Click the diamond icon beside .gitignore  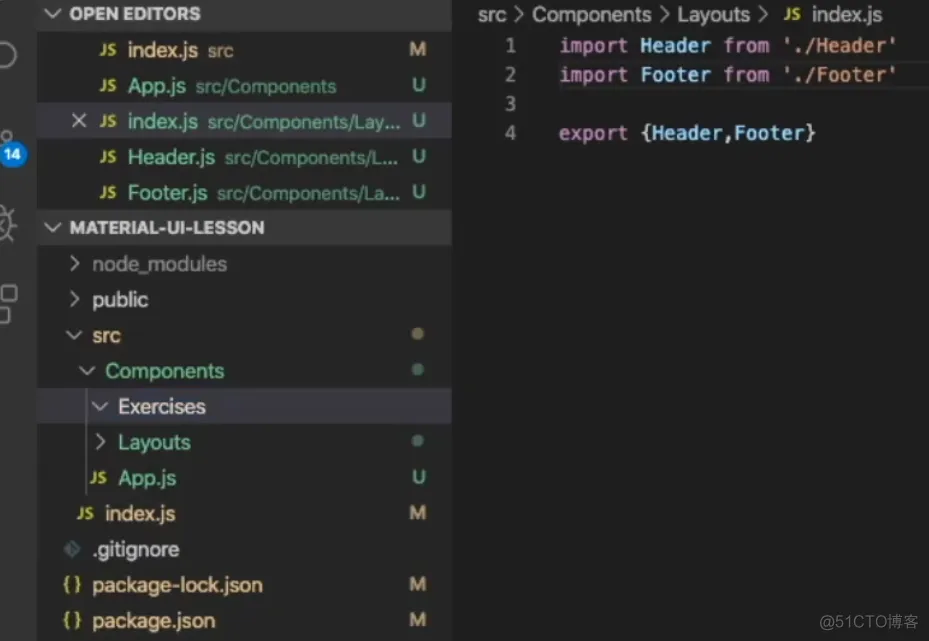71,549
